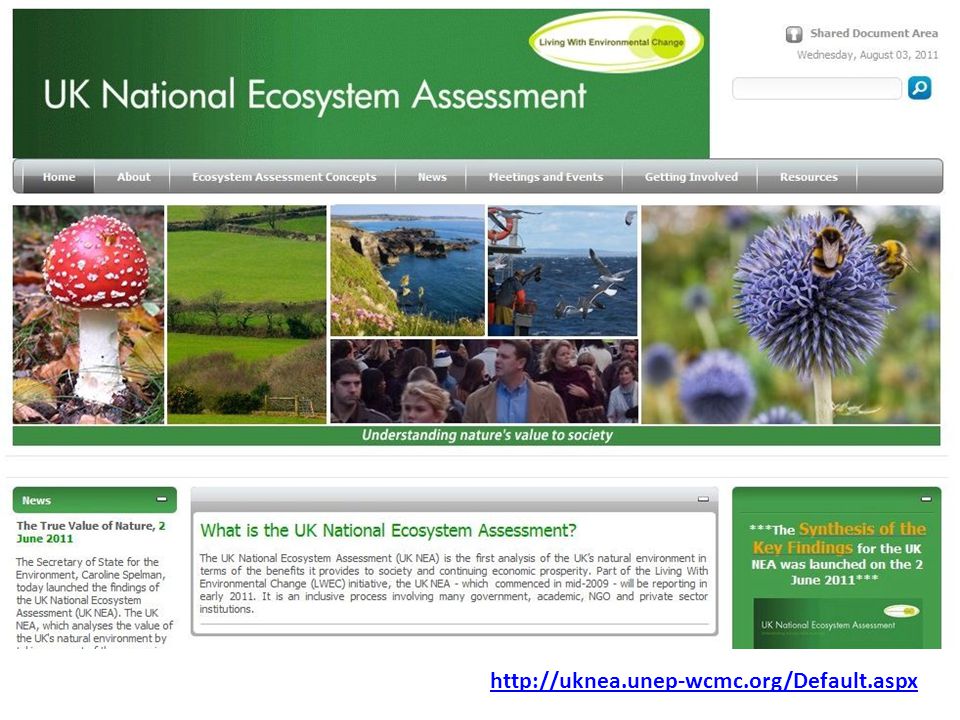Click the fishing boat and gulls photo
960x720 pixels.
563,271
